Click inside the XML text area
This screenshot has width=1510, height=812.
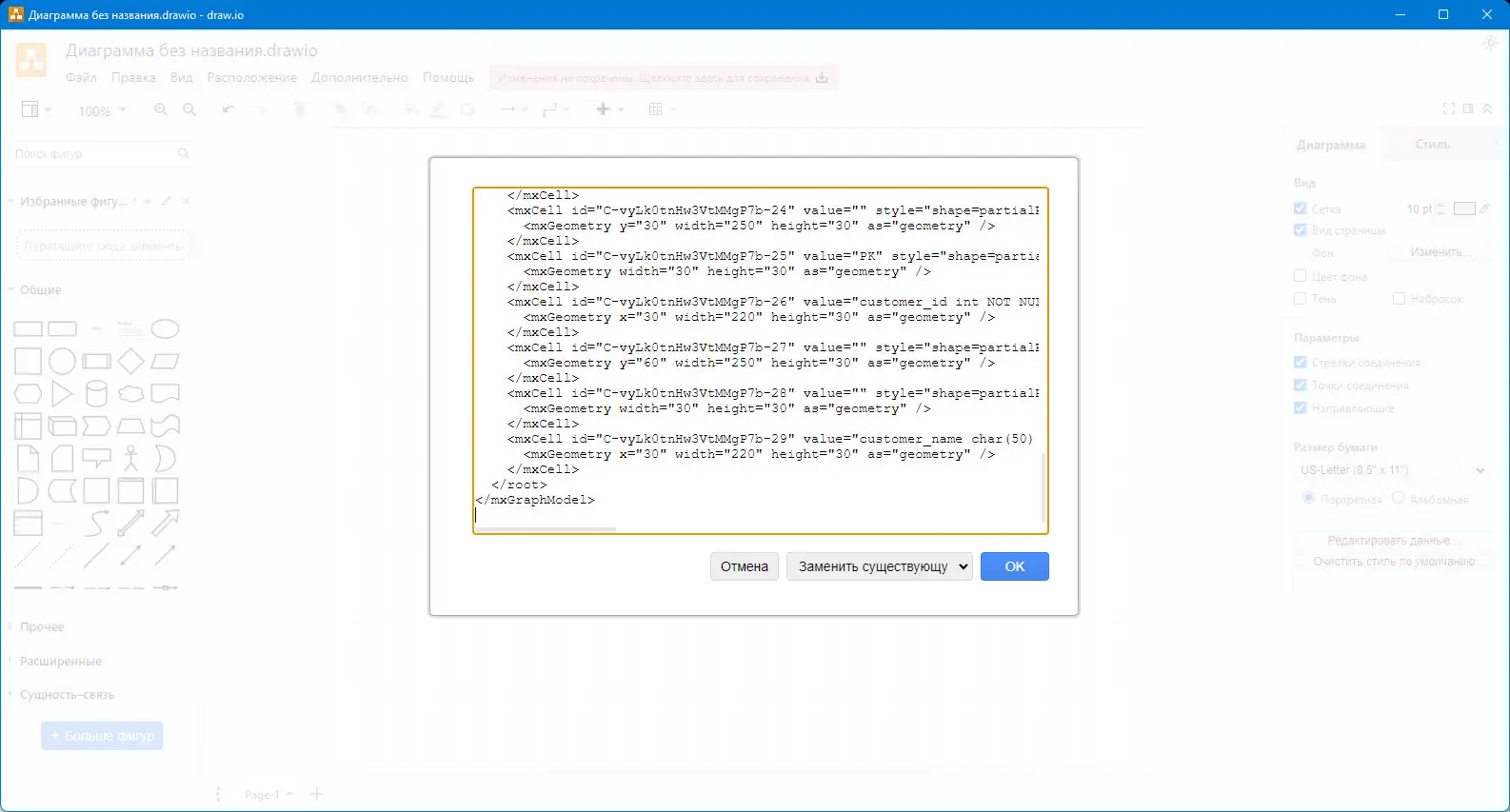click(760, 360)
